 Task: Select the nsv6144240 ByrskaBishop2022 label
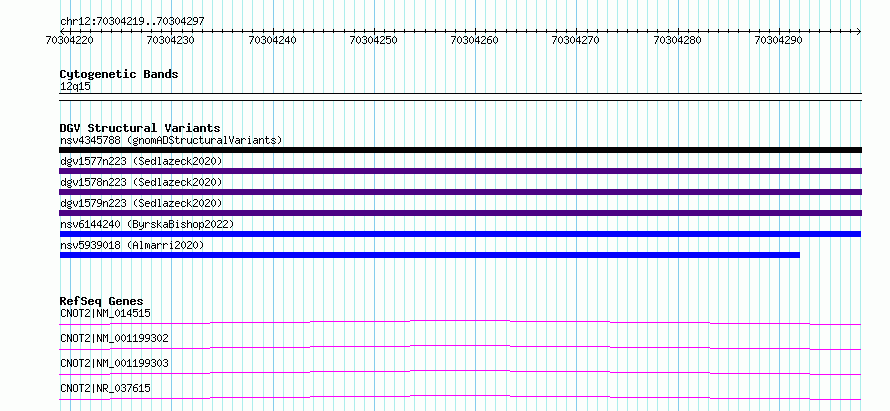coord(147,224)
